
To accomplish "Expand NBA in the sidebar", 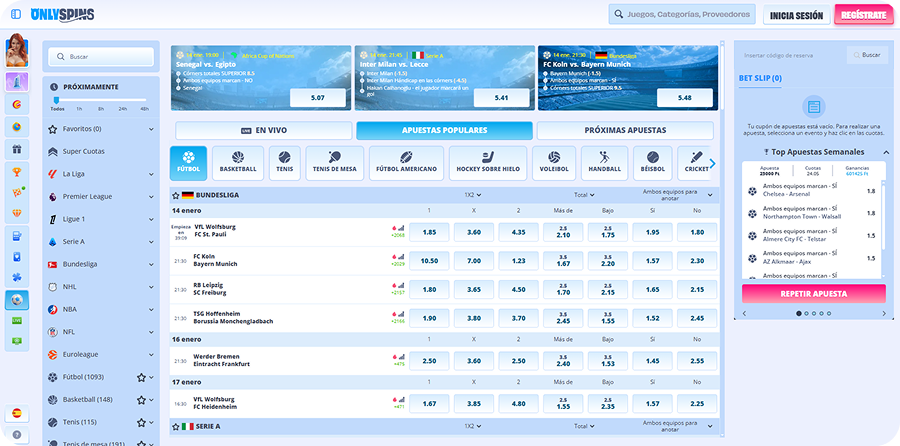I will coord(151,309).
